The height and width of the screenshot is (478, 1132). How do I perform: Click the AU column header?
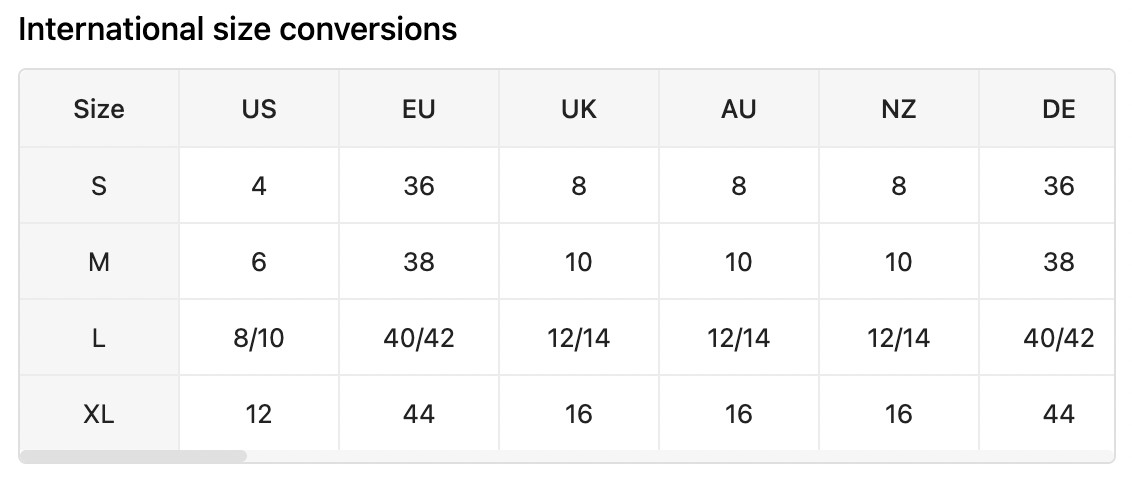tap(739, 109)
